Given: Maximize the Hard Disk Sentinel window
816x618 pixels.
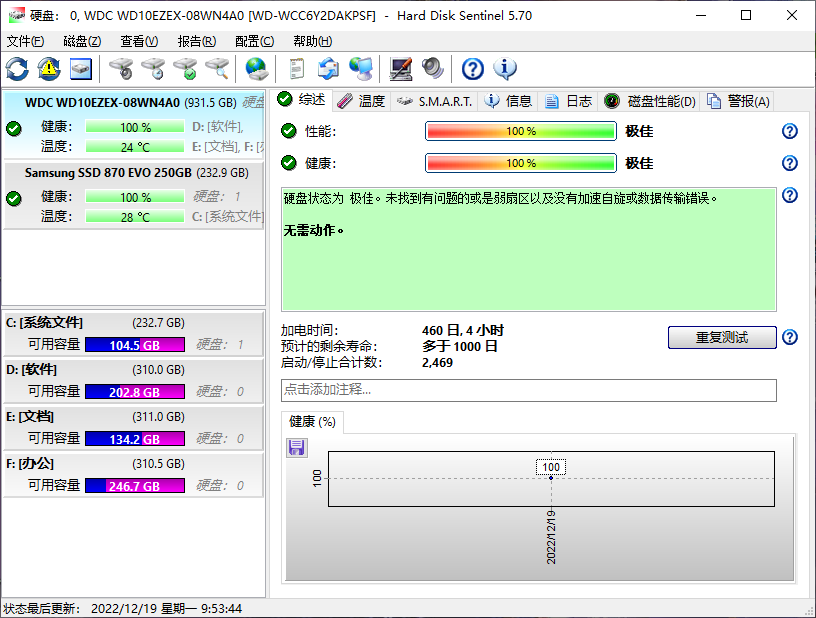Looking at the screenshot, I should point(746,15).
